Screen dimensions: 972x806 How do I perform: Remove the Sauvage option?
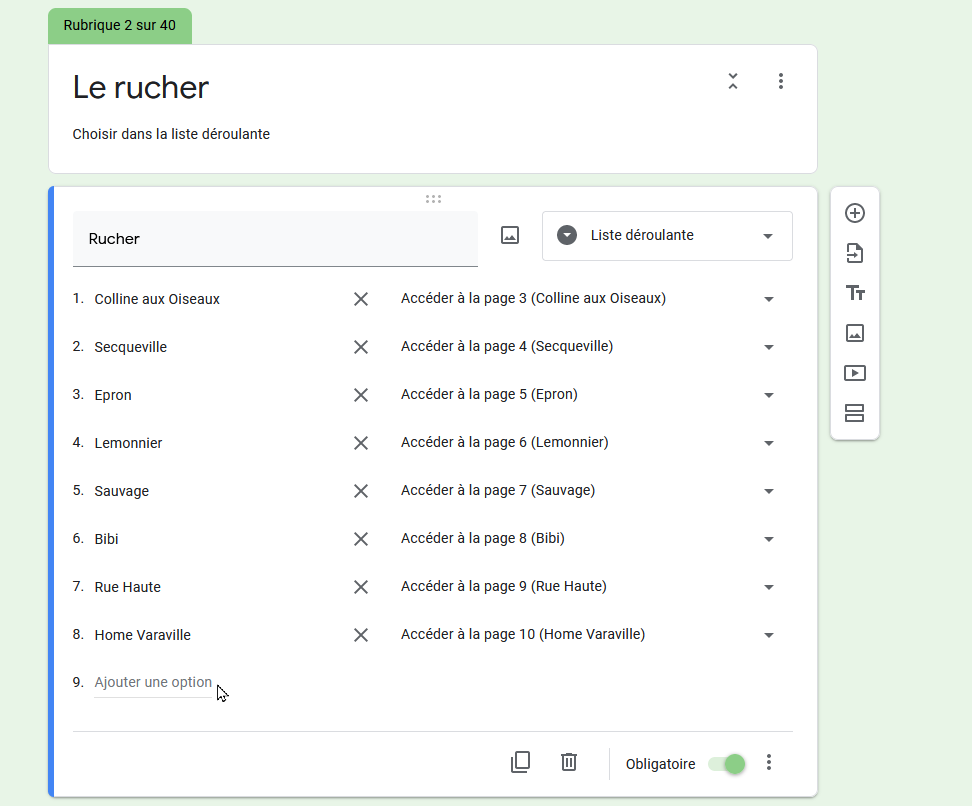(361, 491)
